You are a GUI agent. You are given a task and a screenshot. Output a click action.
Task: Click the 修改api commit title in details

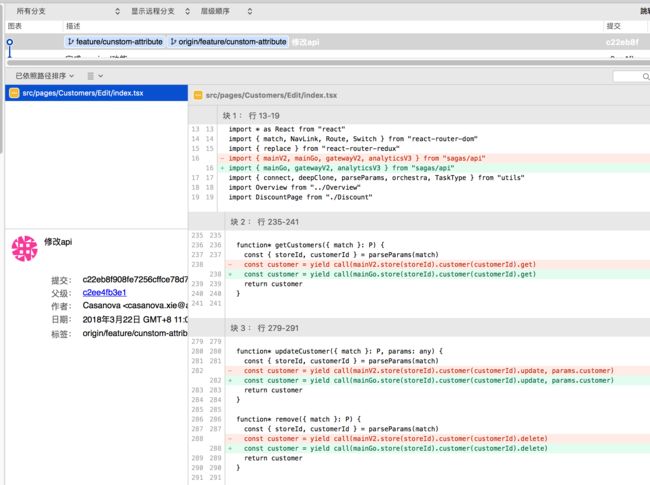click(x=58, y=242)
